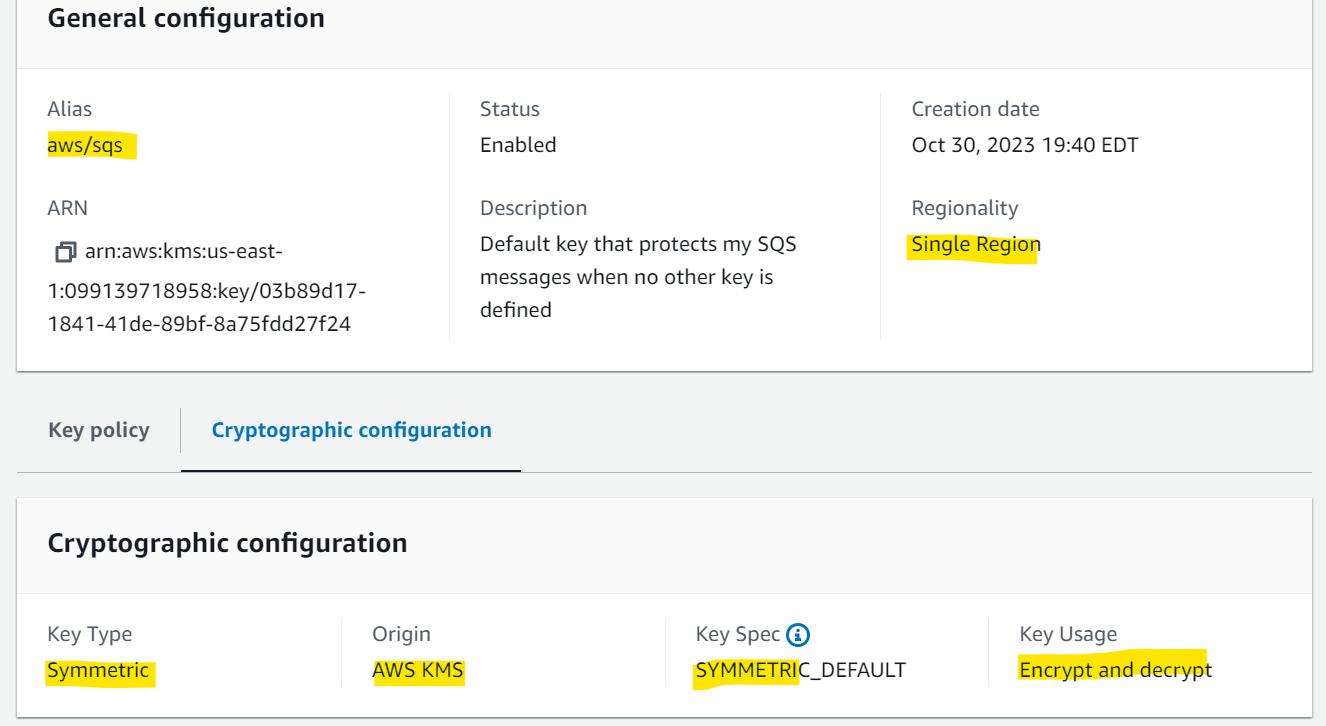The width and height of the screenshot is (1326, 726).
Task: Click the alias value aws/sqs
Action: click(x=85, y=145)
